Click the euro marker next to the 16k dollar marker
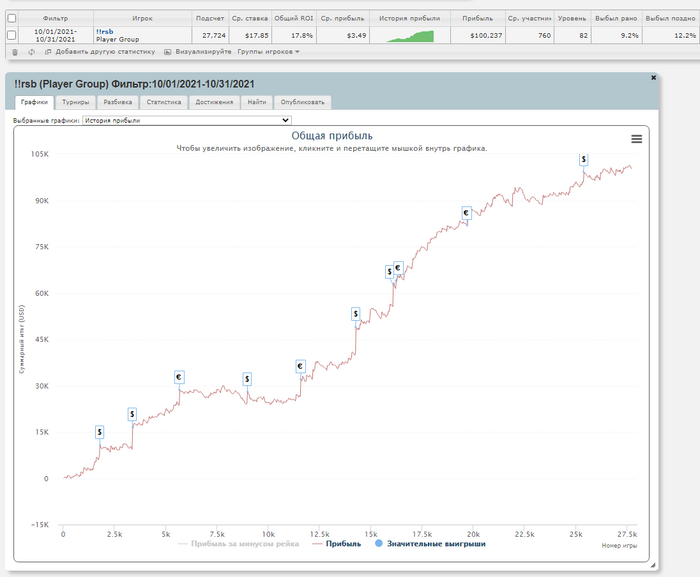This screenshot has width=700, height=577. coord(398,268)
